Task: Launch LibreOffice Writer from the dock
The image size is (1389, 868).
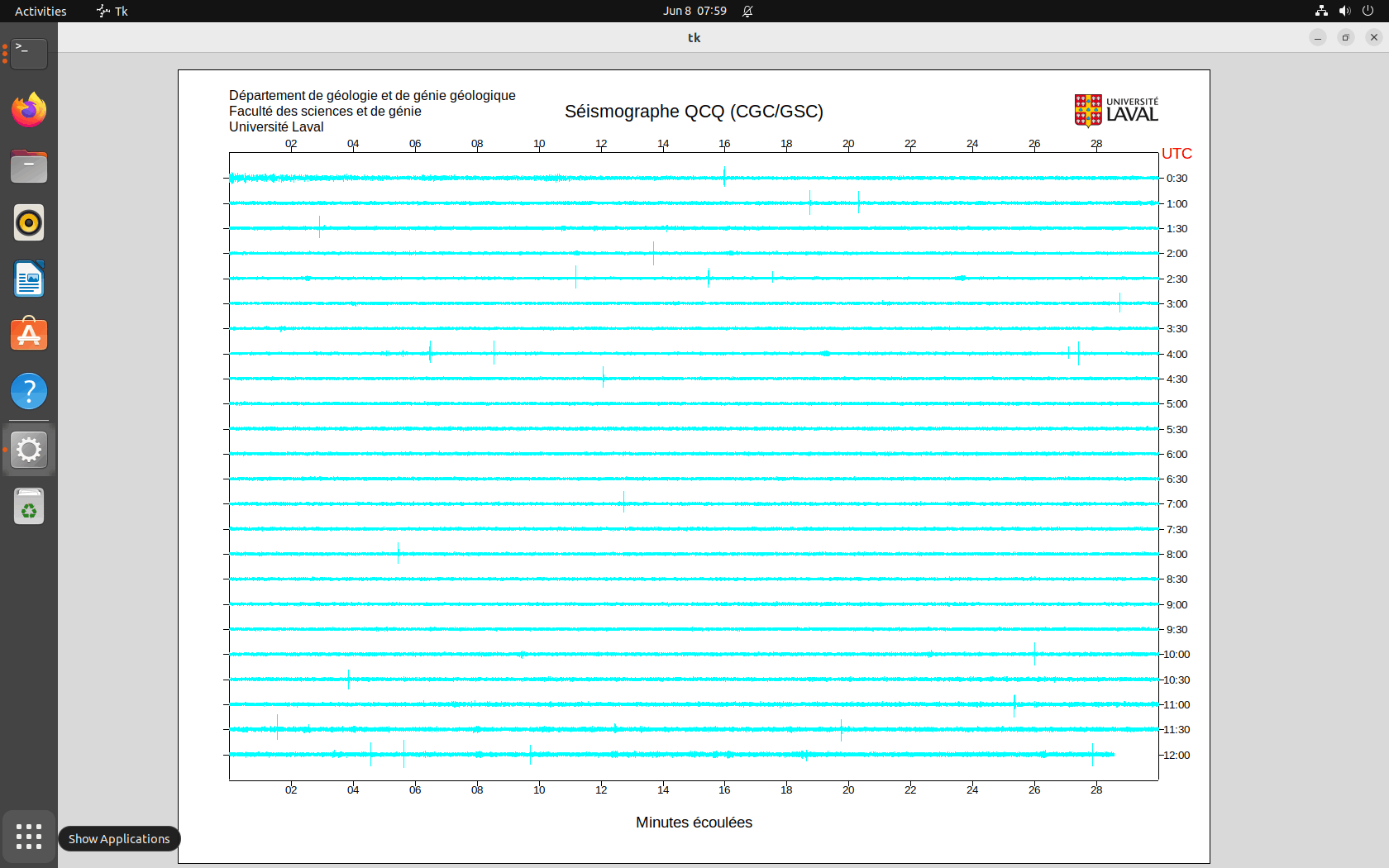Action: [x=29, y=279]
